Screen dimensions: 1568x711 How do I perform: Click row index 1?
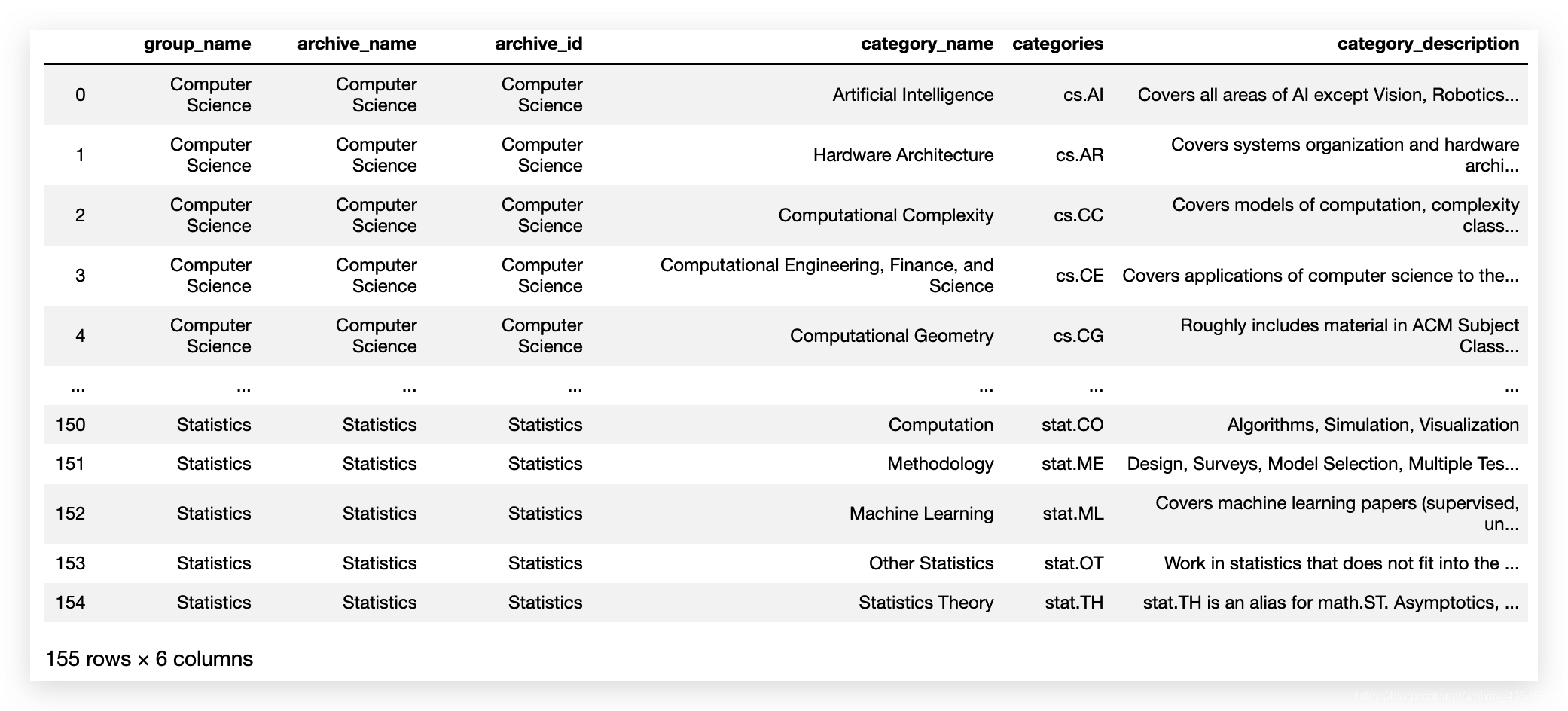pyautogui.click(x=81, y=155)
